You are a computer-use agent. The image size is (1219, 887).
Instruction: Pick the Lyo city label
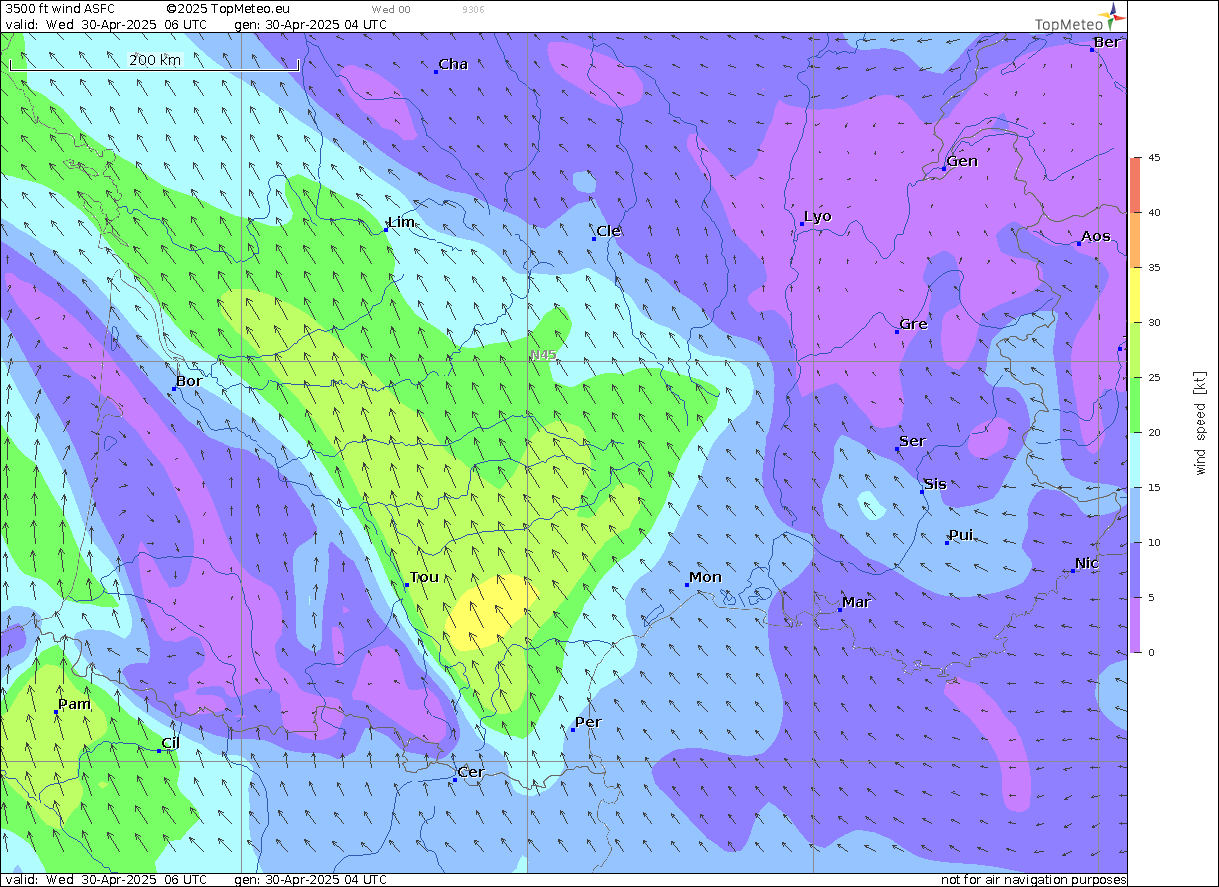(818, 217)
